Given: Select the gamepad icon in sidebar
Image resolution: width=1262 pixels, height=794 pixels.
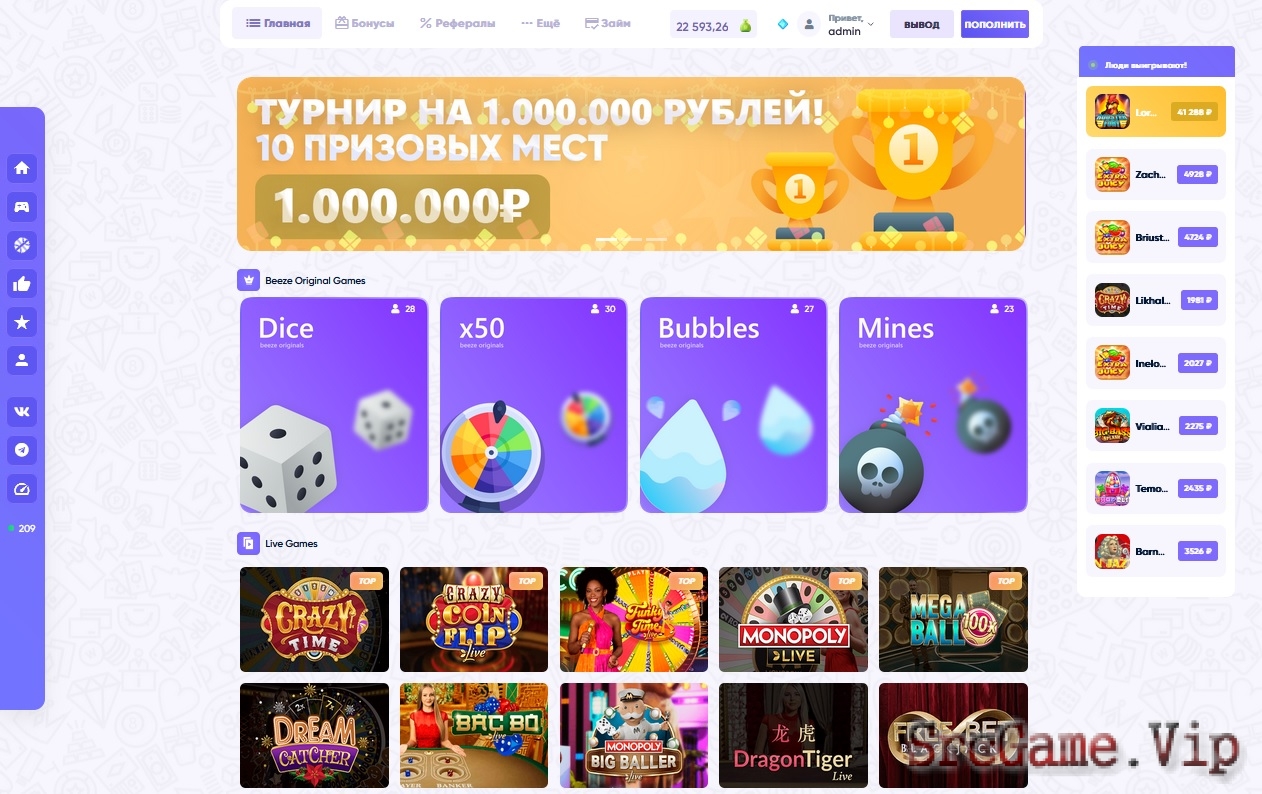Looking at the screenshot, I should [22, 207].
